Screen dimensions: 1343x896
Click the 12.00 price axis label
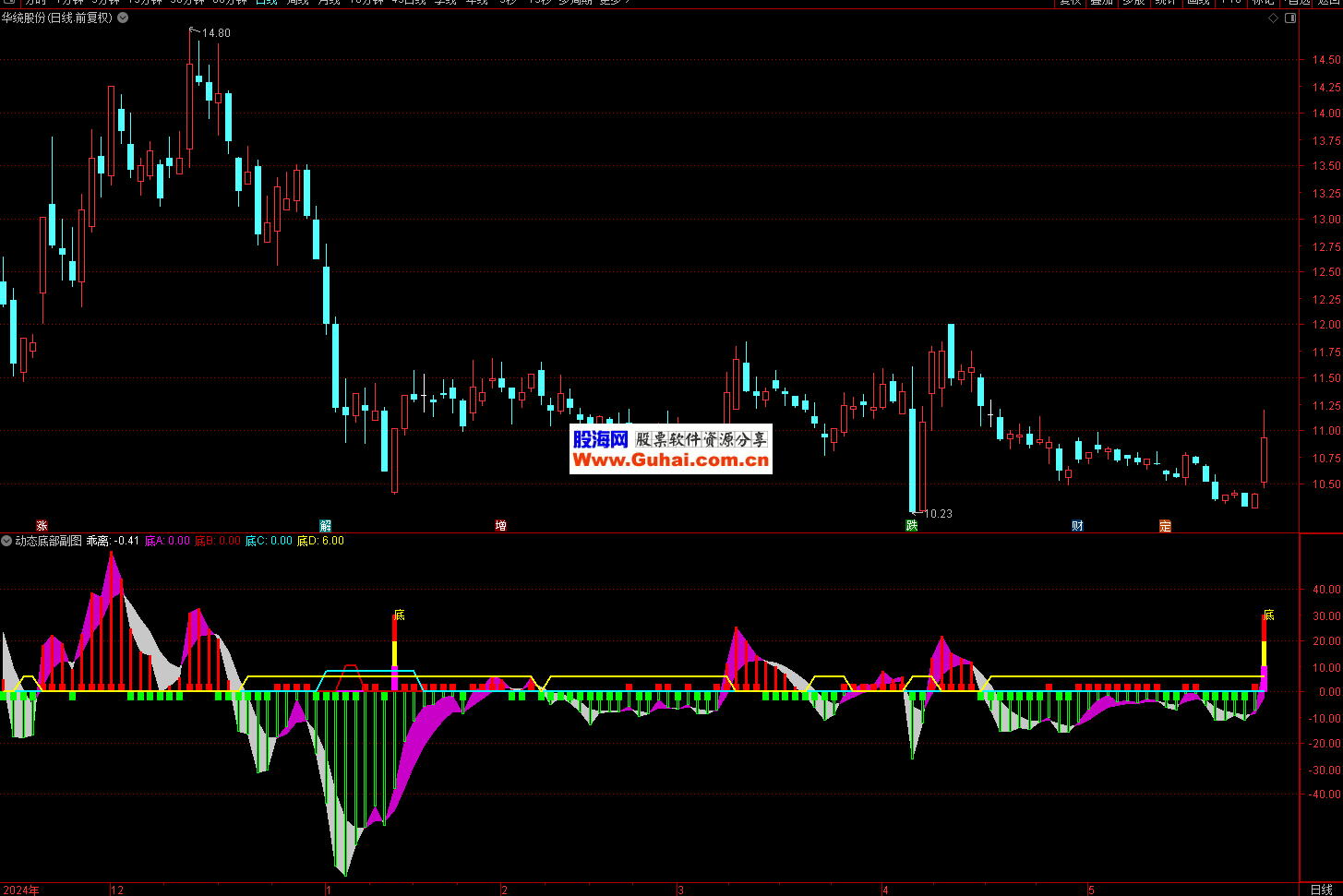coord(1327,325)
